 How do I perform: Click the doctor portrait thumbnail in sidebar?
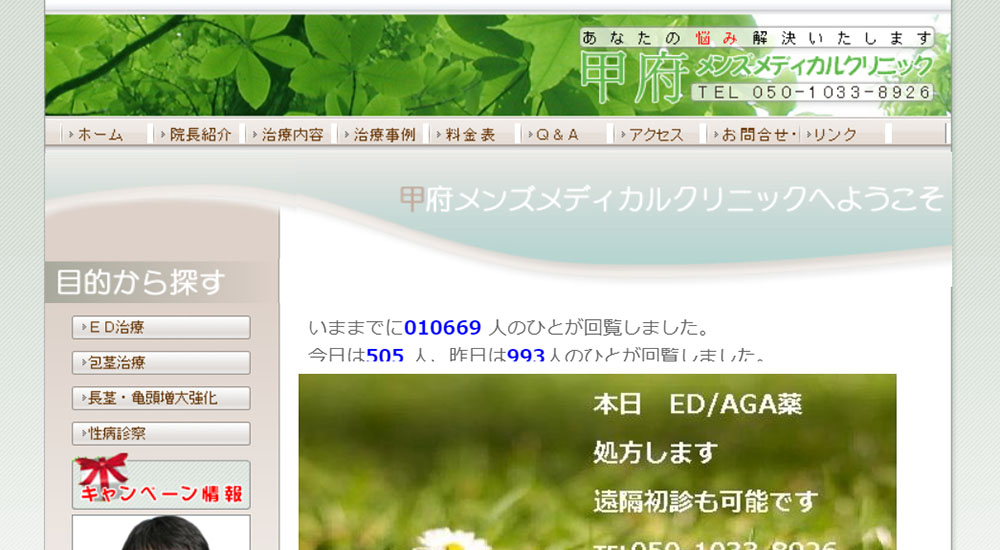161,532
